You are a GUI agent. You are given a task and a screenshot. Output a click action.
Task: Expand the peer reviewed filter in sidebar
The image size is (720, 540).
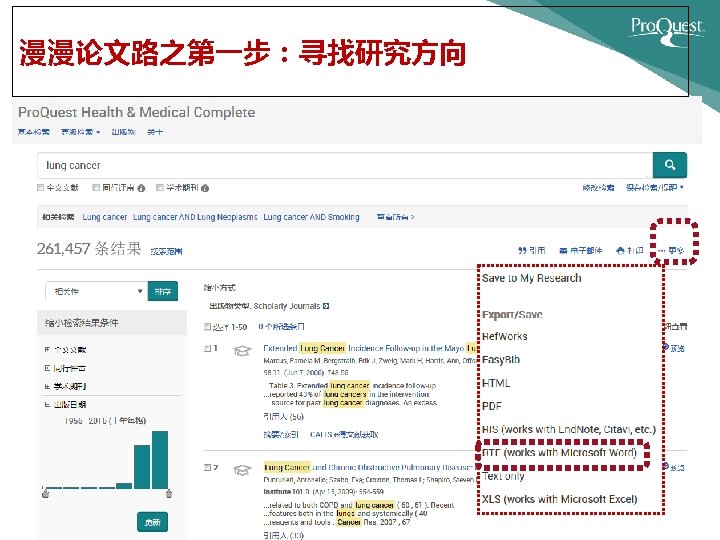point(47,368)
